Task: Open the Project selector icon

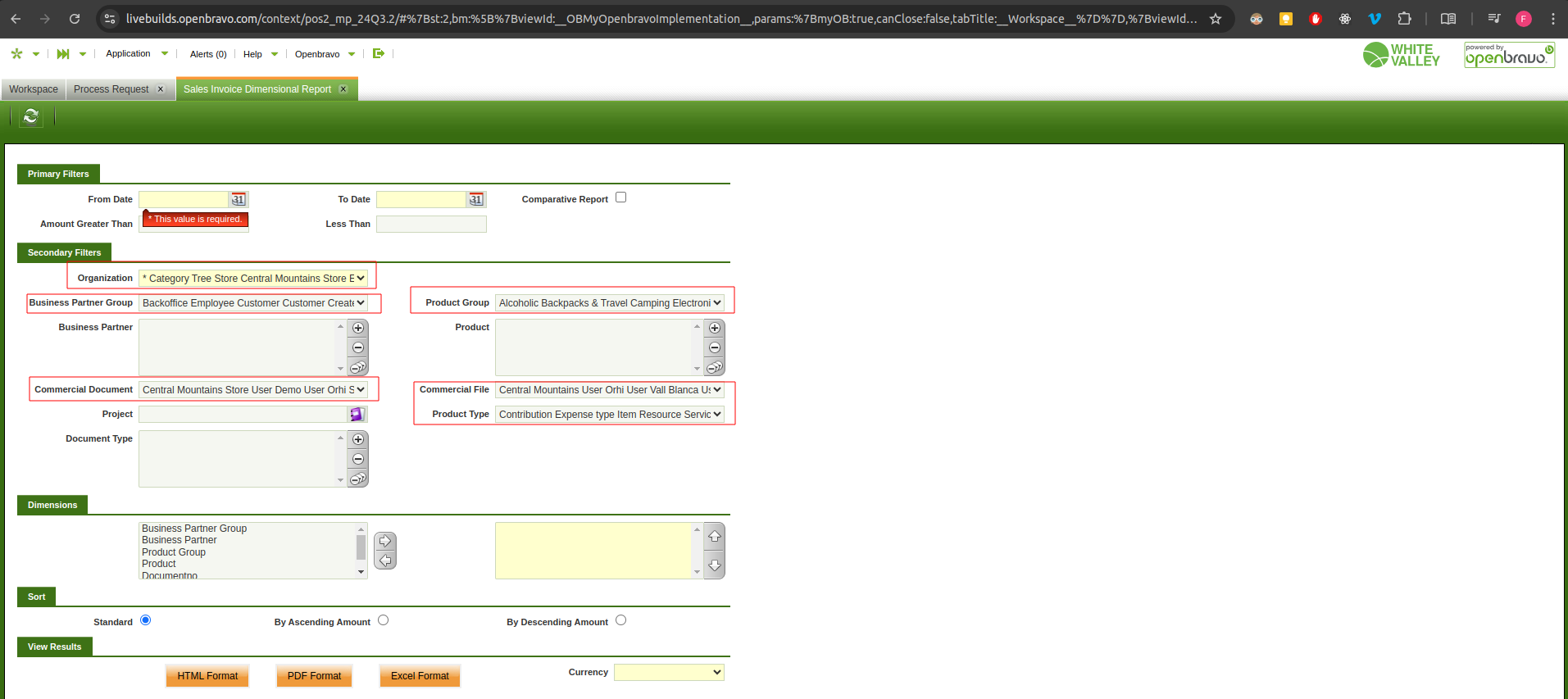Action: (x=357, y=415)
